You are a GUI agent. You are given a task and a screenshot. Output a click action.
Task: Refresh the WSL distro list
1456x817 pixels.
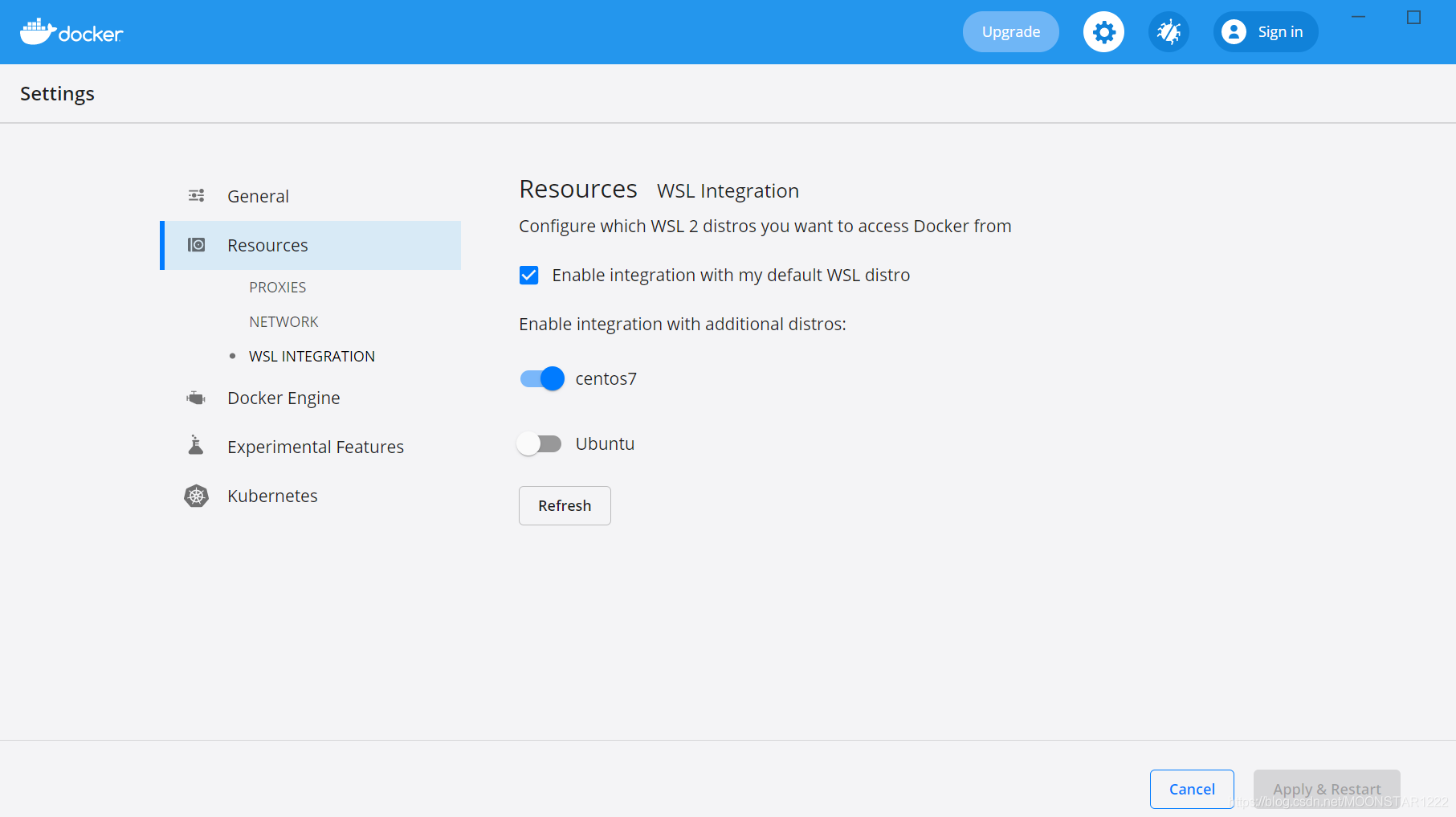coord(565,505)
